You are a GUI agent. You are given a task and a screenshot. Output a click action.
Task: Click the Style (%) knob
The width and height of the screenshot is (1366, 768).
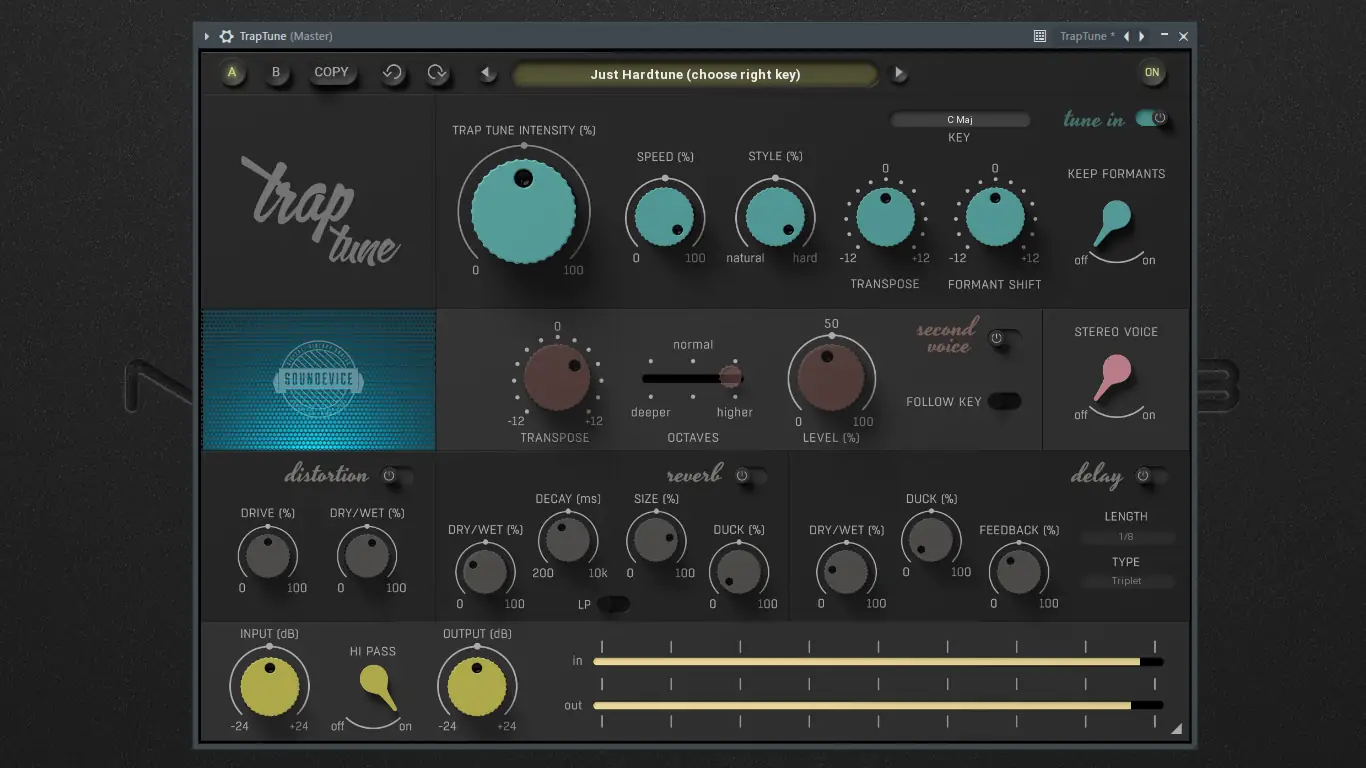[x=775, y=218]
